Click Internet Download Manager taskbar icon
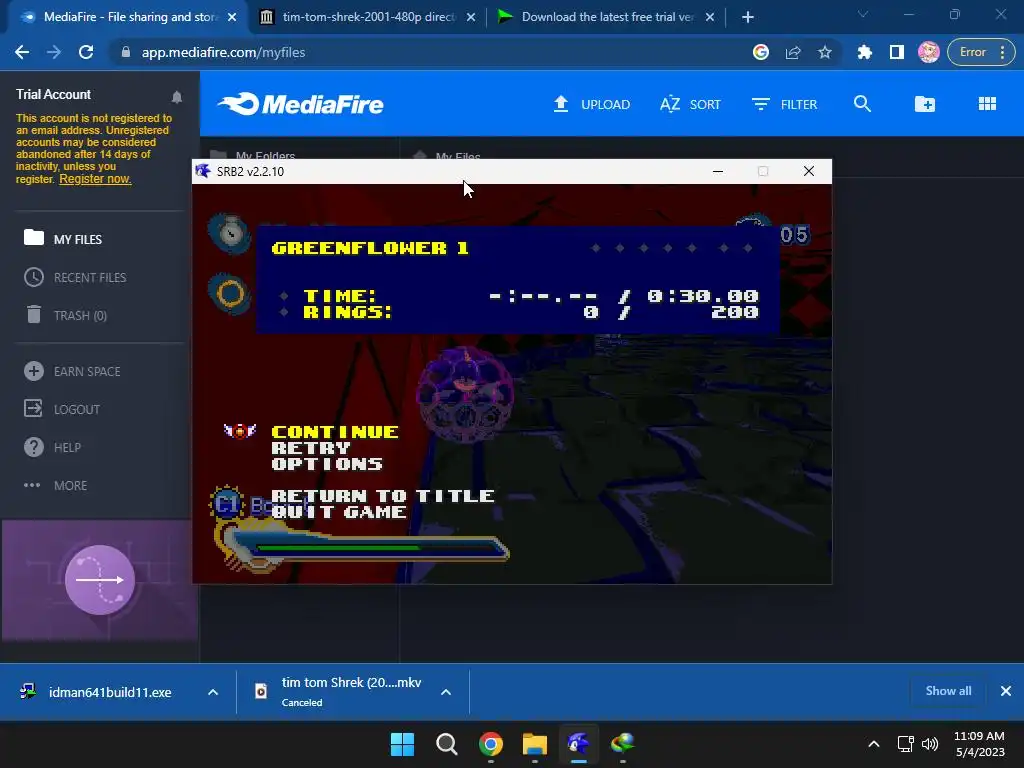Screen dimensions: 1024x768 tap(623, 744)
